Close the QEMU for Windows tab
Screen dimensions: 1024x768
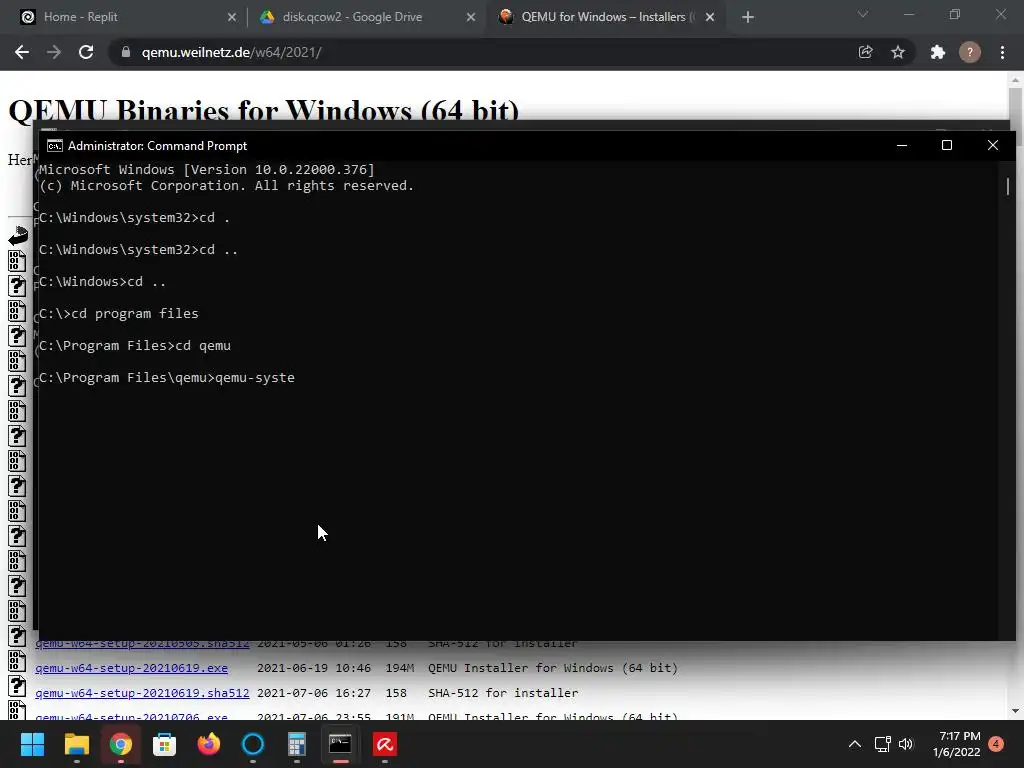(710, 17)
